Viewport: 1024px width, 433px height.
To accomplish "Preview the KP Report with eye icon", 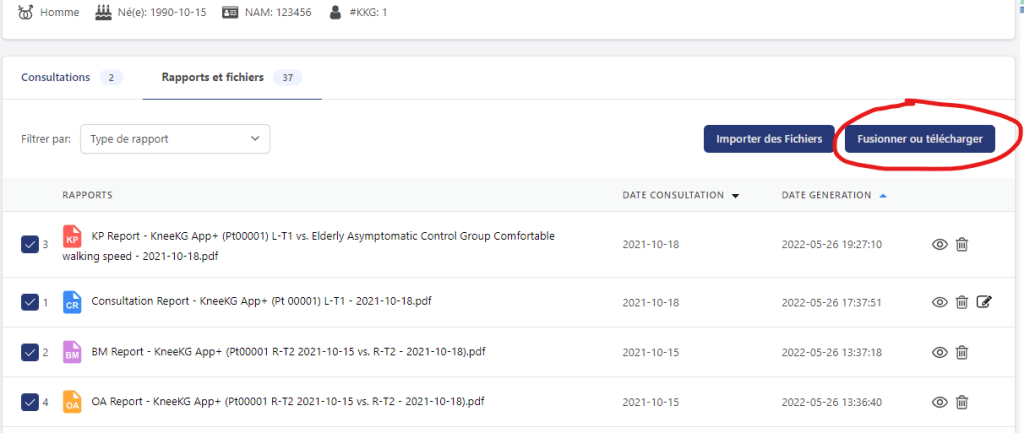I will (939, 244).
